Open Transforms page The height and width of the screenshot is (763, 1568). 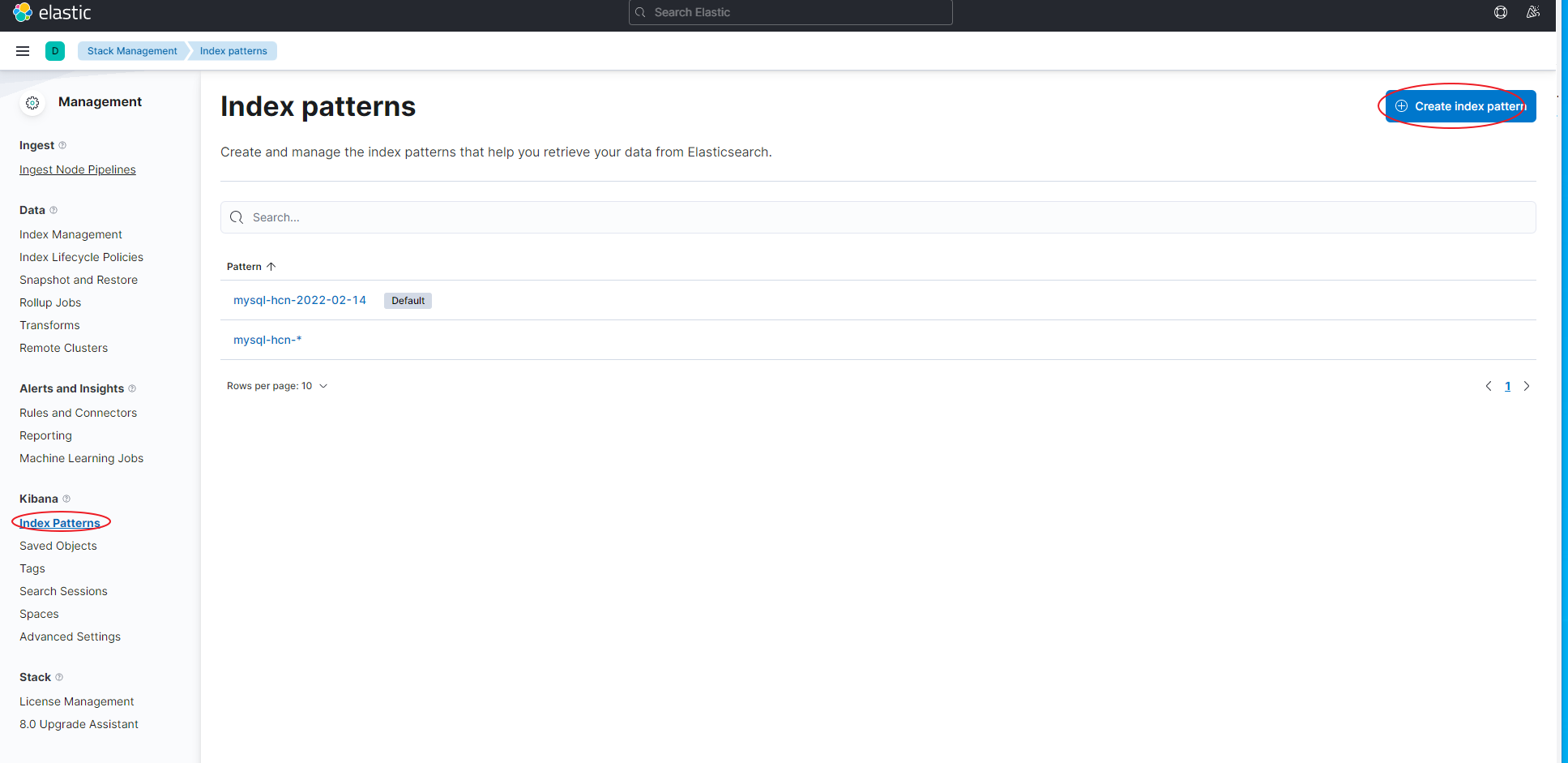pos(49,325)
